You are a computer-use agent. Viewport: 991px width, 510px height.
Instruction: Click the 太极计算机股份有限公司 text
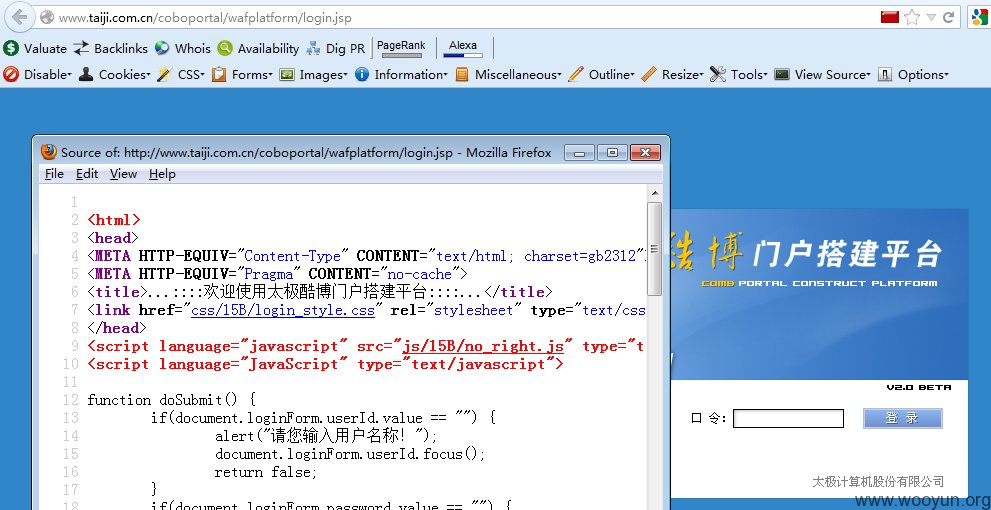pyautogui.click(x=878, y=482)
